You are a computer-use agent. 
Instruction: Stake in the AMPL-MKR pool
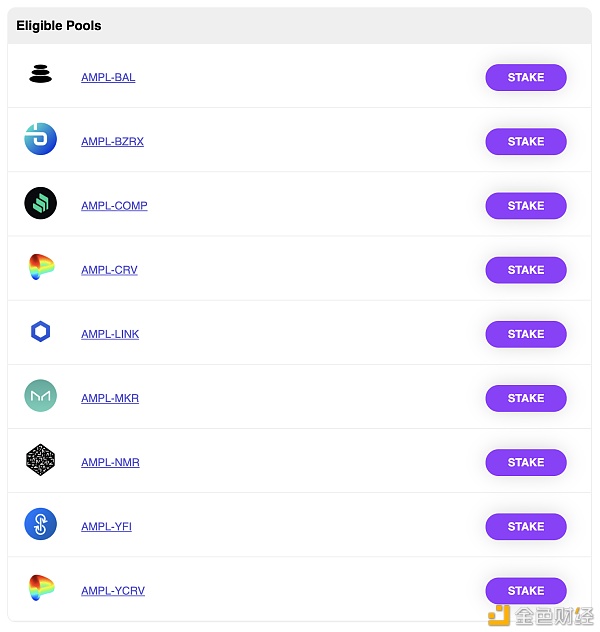(526, 398)
